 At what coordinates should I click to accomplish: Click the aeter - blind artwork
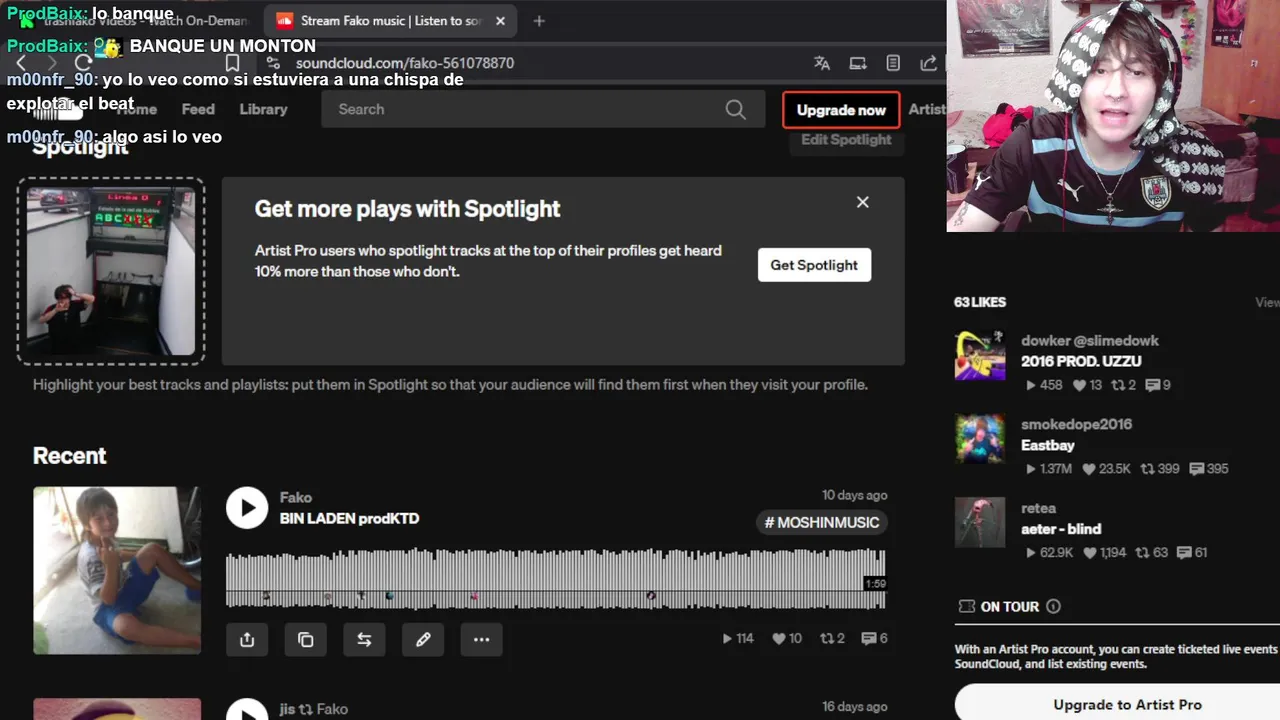(980, 523)
